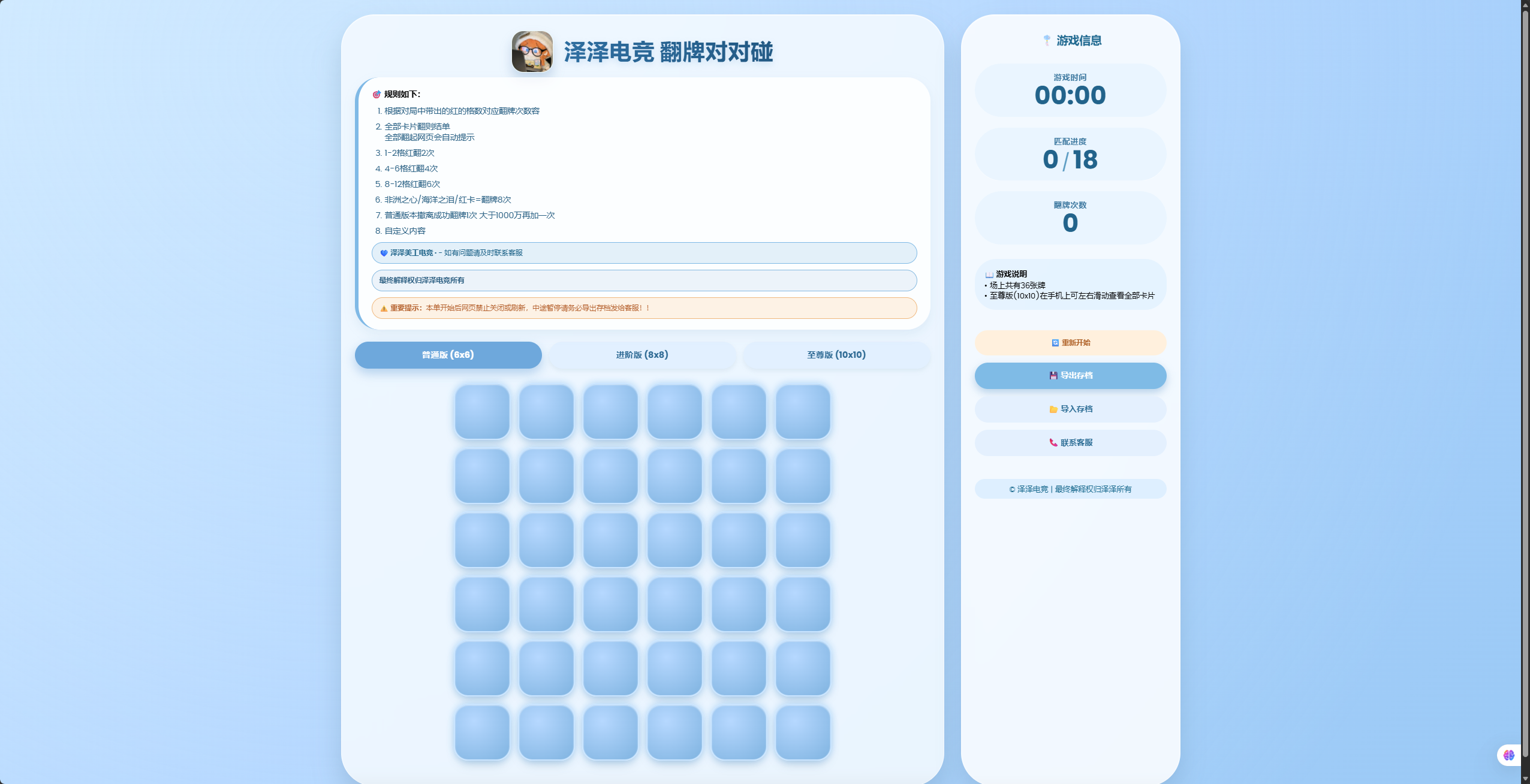
Task: Click the 泽泽电竞 翻牌对对碰 title
Action: pos(668,52)
